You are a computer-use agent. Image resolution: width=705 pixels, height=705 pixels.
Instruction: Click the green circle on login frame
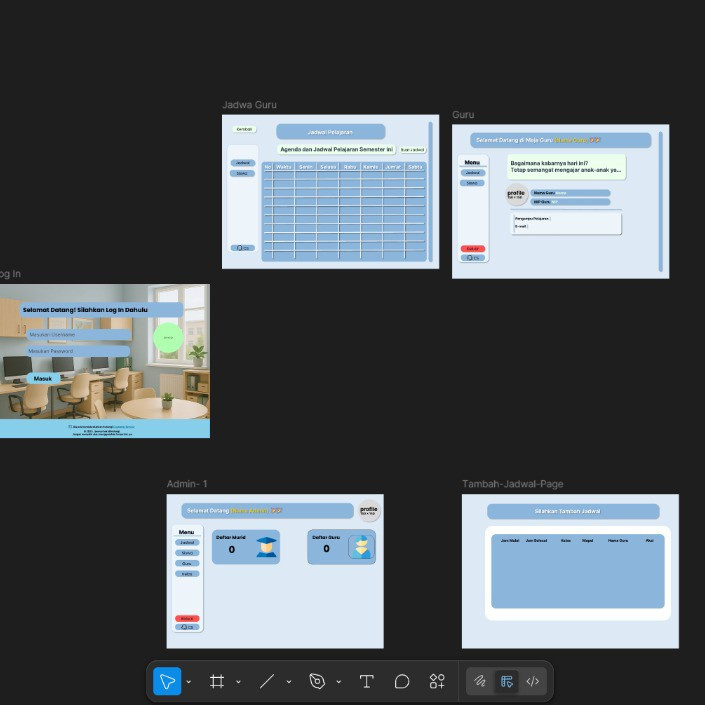[168, 338]
